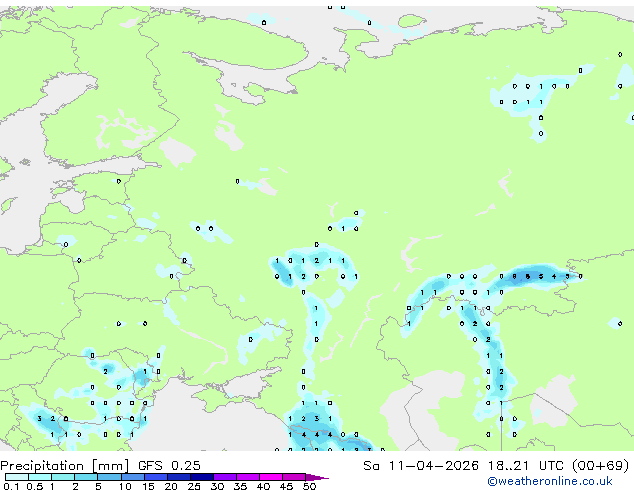Select the 2–5 mm legend color swatch
The height and width of the screenshot is (490, 634).
pos(86,477)
